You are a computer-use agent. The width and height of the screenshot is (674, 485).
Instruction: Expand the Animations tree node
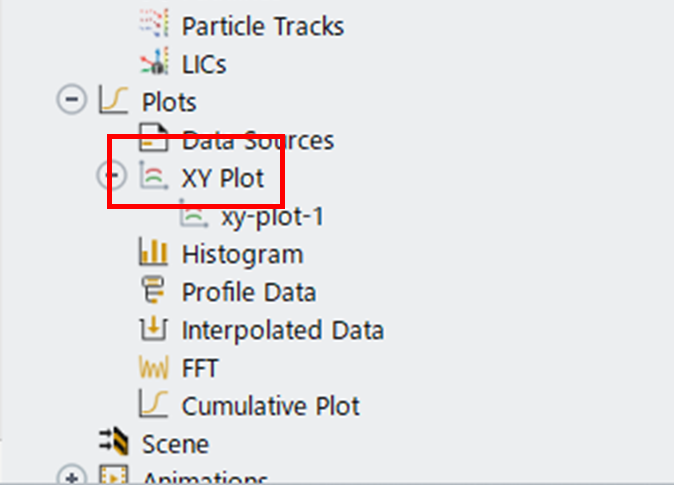pos(72,475)
